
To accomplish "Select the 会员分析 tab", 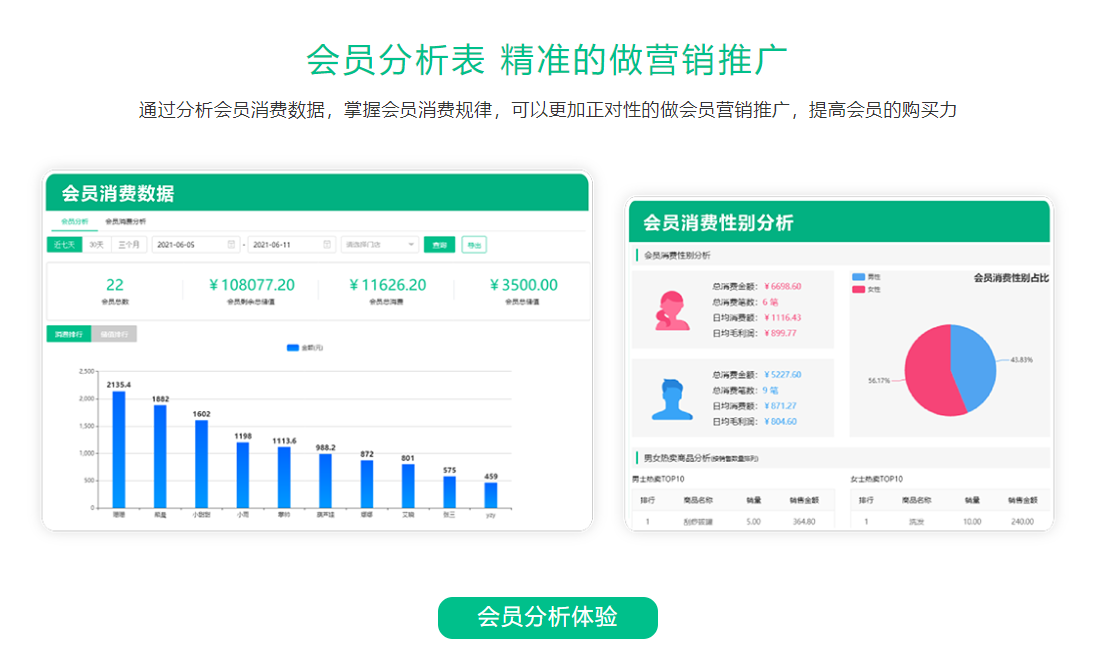I will [75, 221].
